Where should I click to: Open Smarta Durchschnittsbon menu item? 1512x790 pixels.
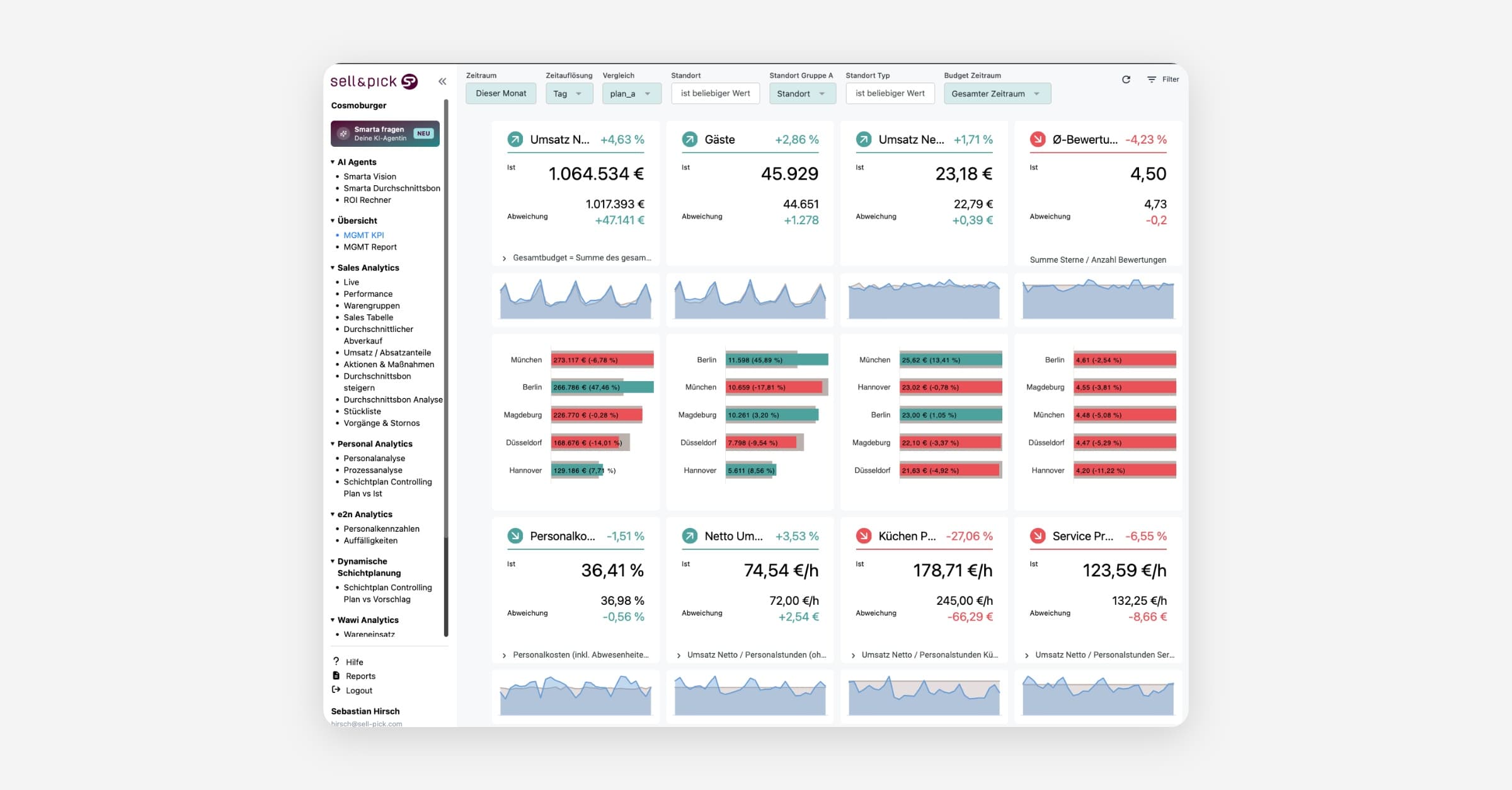click(392, 188)
